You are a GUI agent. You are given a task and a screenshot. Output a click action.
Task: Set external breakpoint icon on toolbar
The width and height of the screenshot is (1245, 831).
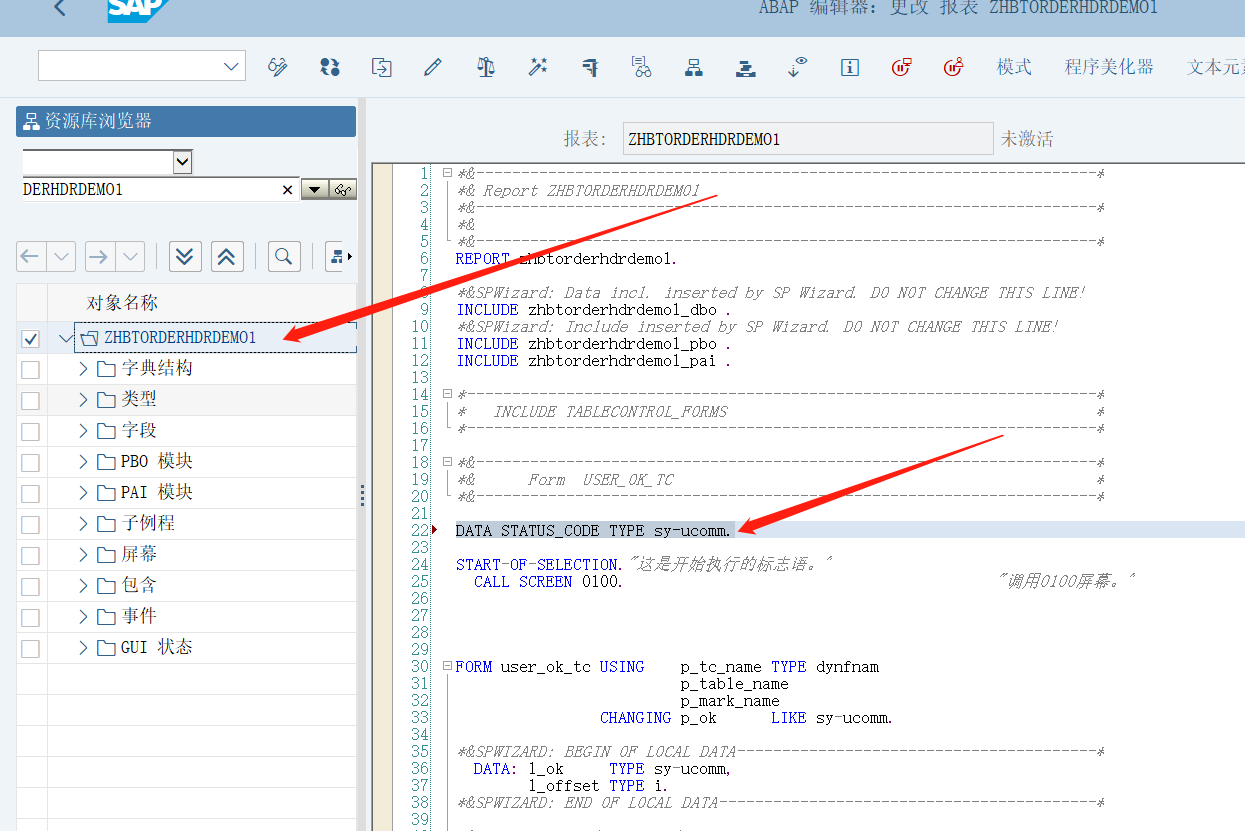pyautogui.click(x=956, y=66)
